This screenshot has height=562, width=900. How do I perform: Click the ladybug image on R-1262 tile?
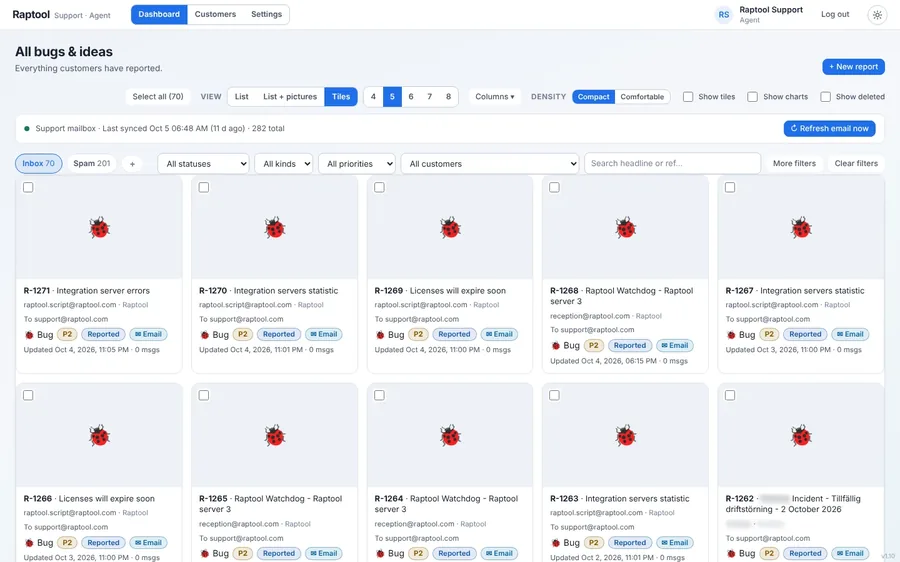pyautogui.click(x=801, y=436)
